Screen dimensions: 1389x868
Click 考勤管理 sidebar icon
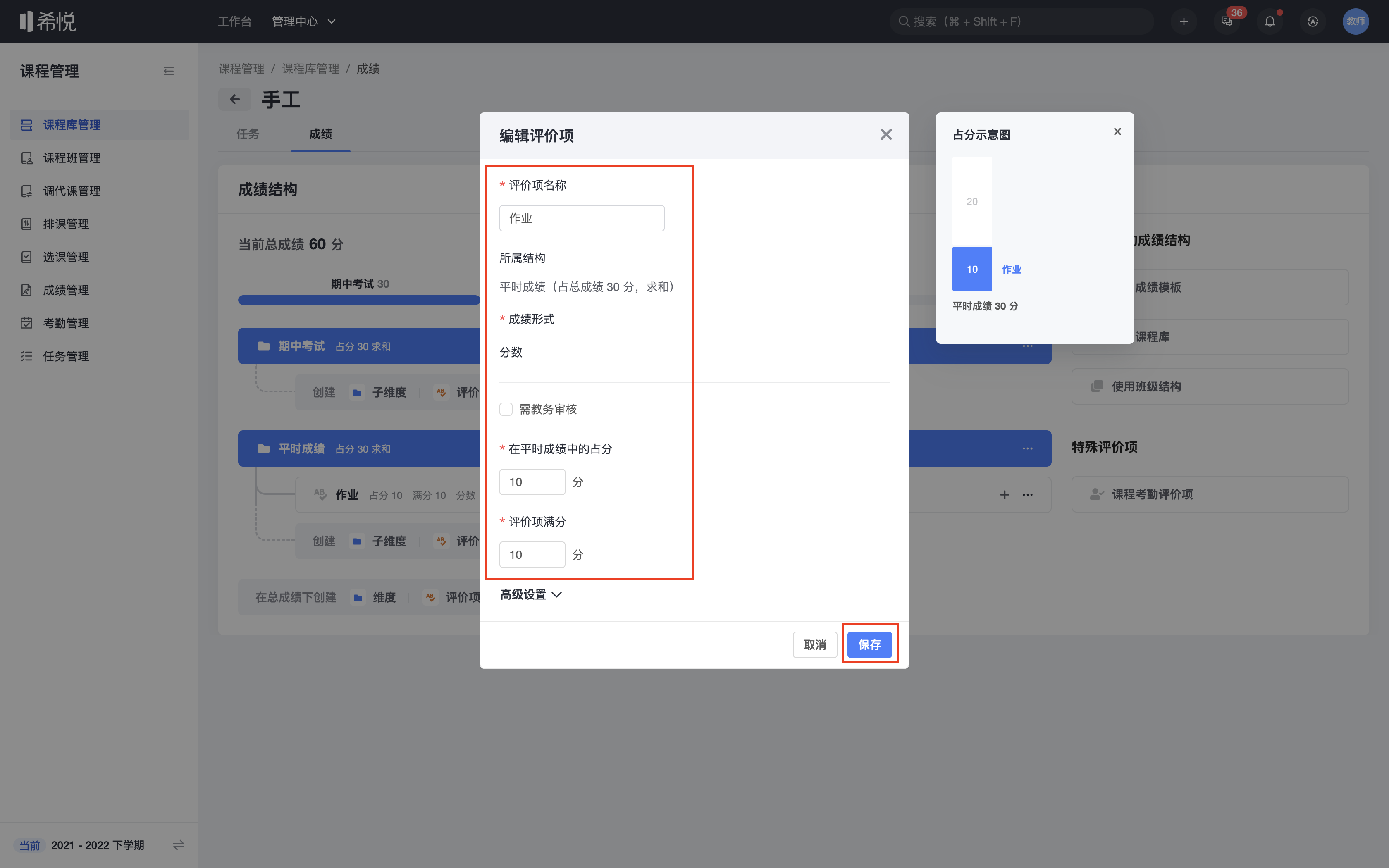tap(26, 323)
